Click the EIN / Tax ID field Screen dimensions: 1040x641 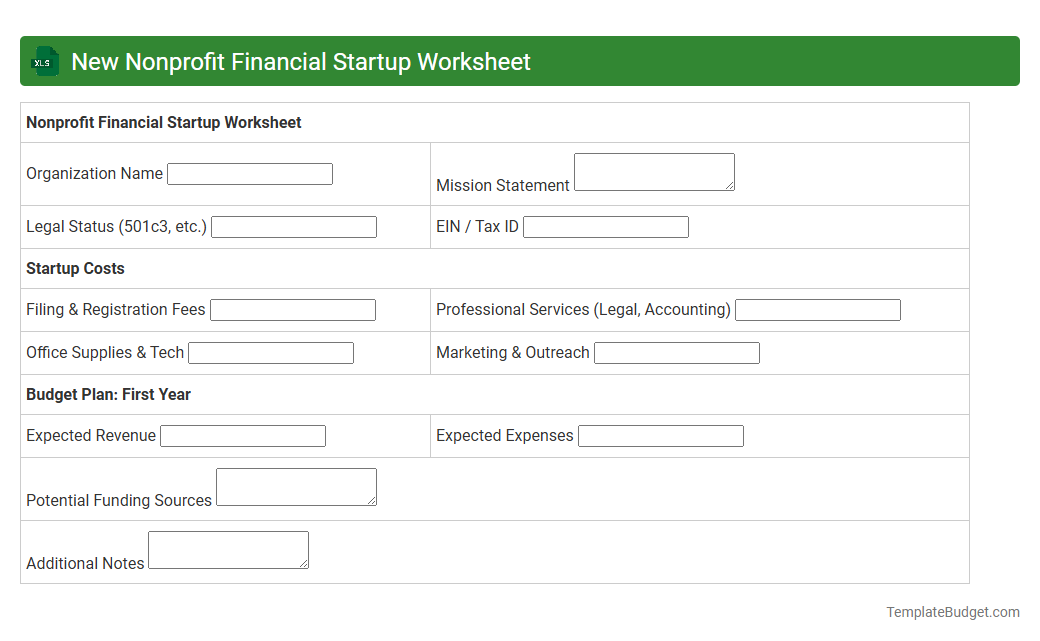click(x=605, y=226)
